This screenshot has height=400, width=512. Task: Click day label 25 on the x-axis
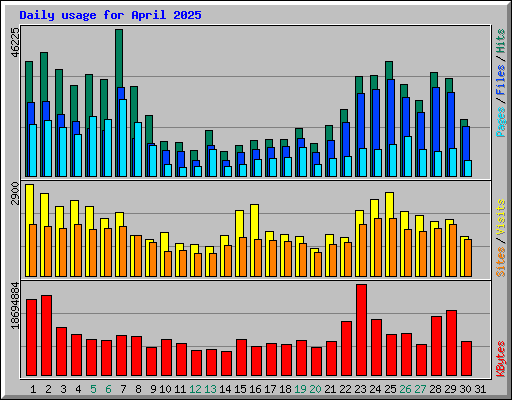pyautogui.click(x=390, y=389)
